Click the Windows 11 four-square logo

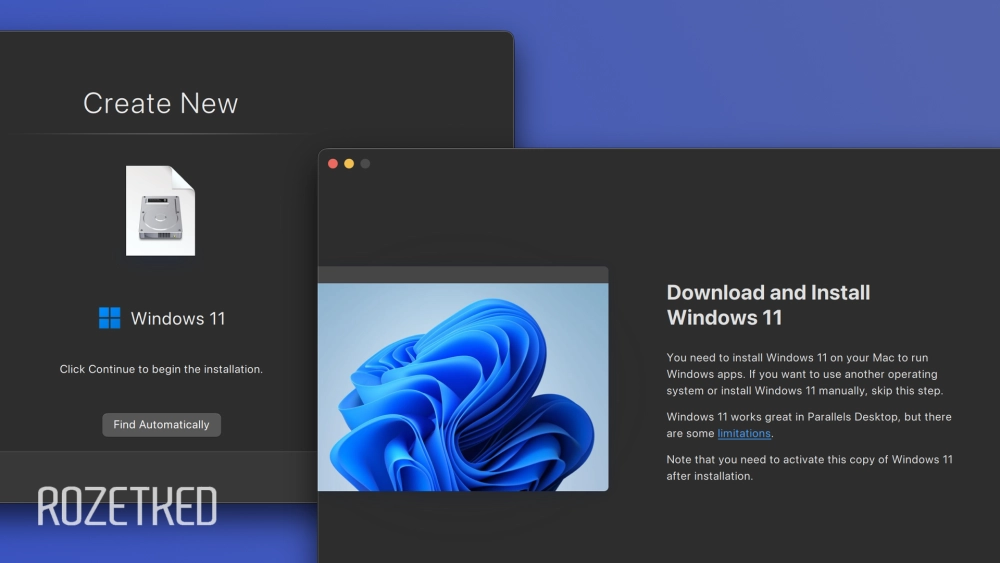[109, 318]
